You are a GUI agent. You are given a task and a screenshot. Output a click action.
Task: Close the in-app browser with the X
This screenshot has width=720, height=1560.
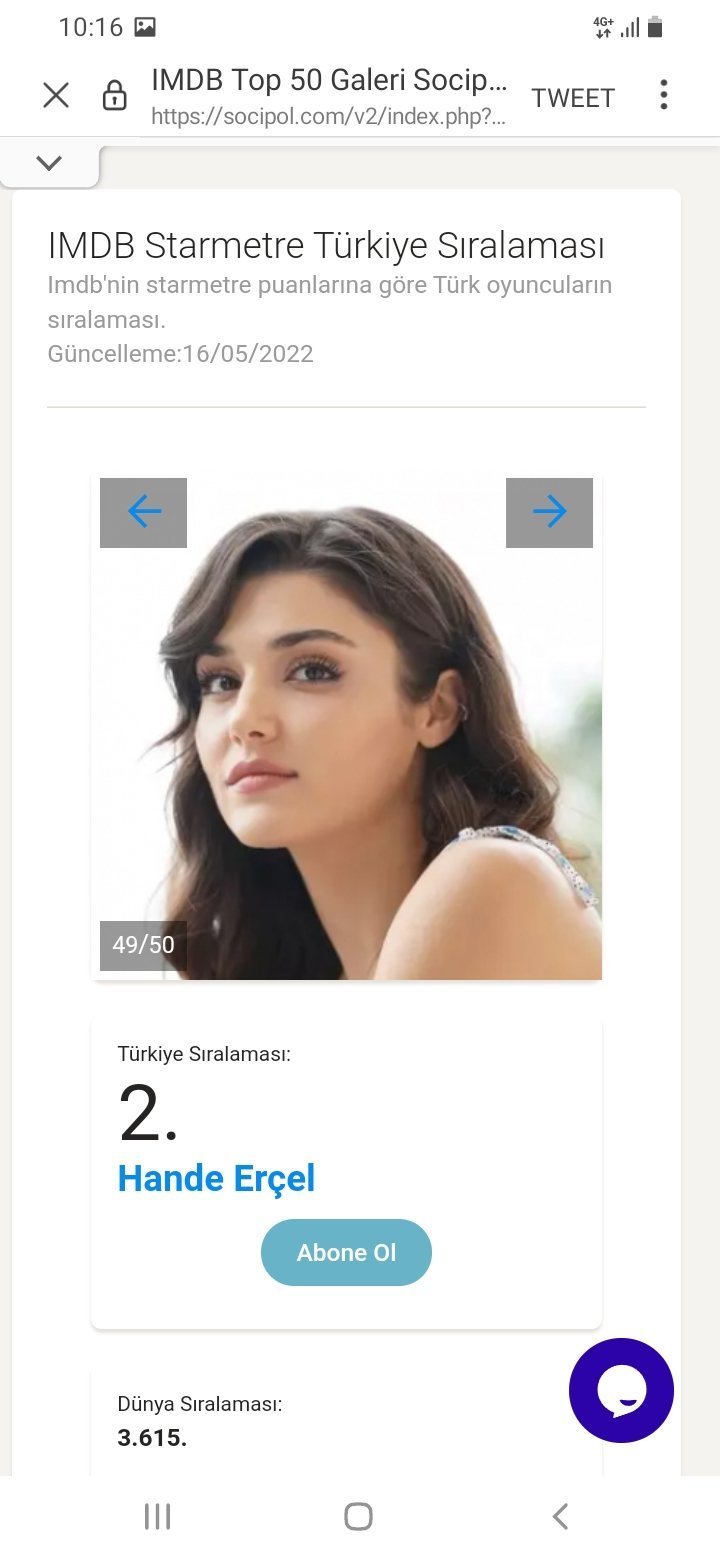point(56,96)
